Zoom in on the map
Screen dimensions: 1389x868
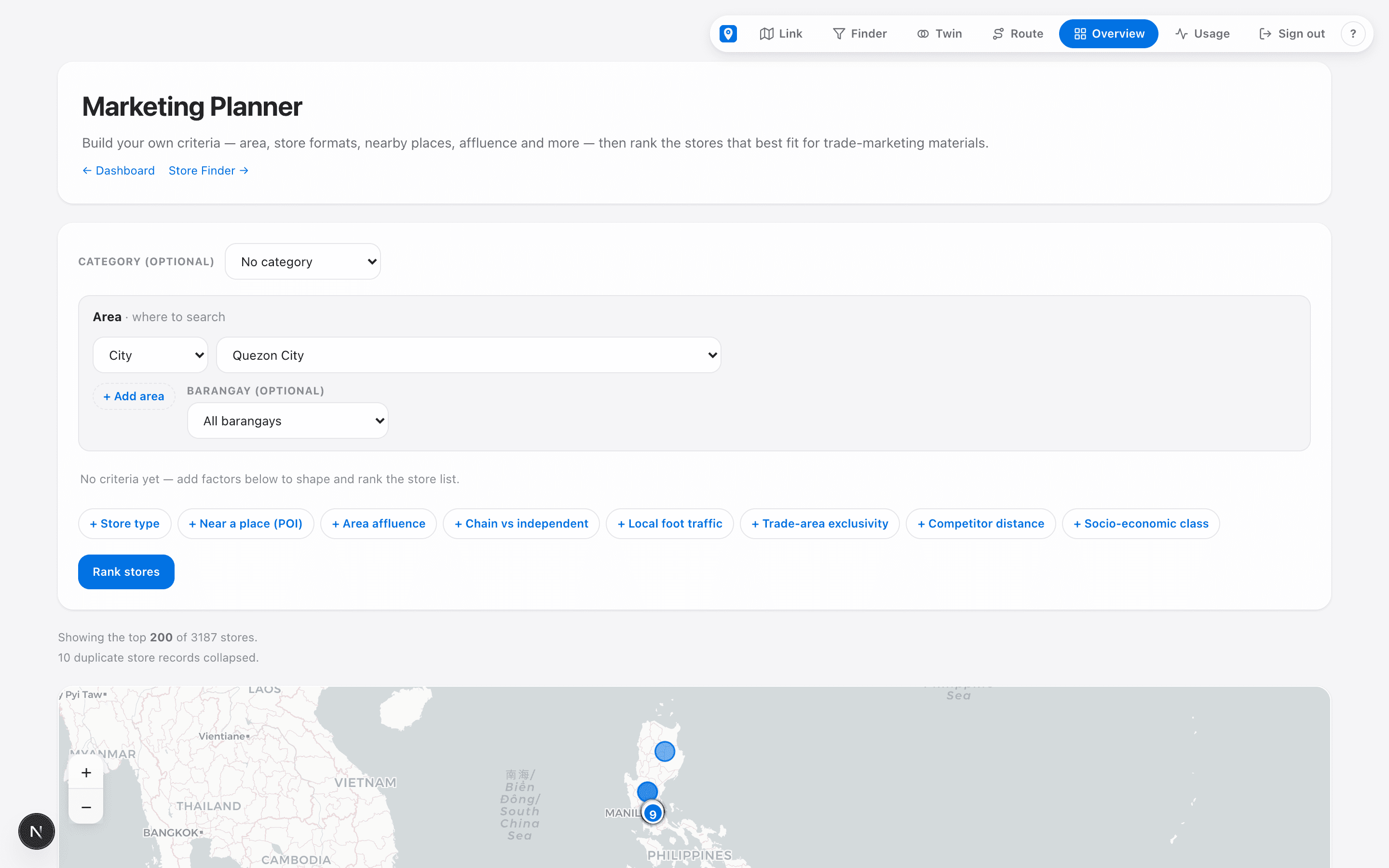[86, 773]
